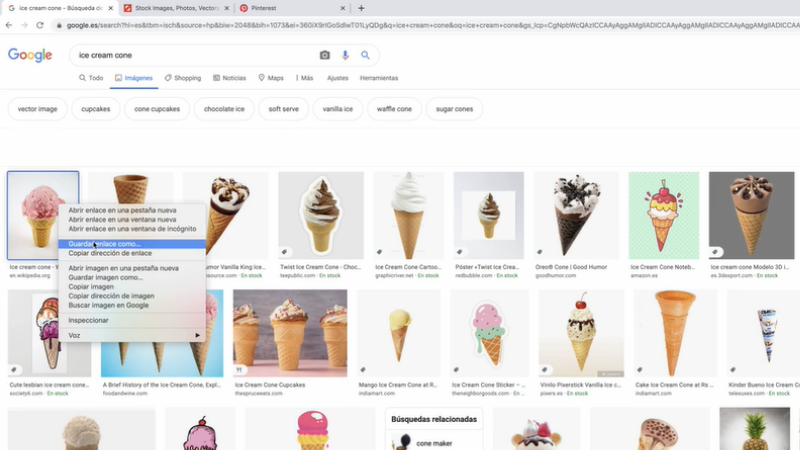
Task: Open the Ice Cream Cone Sticker thumbnail
Action: [489, 333]
